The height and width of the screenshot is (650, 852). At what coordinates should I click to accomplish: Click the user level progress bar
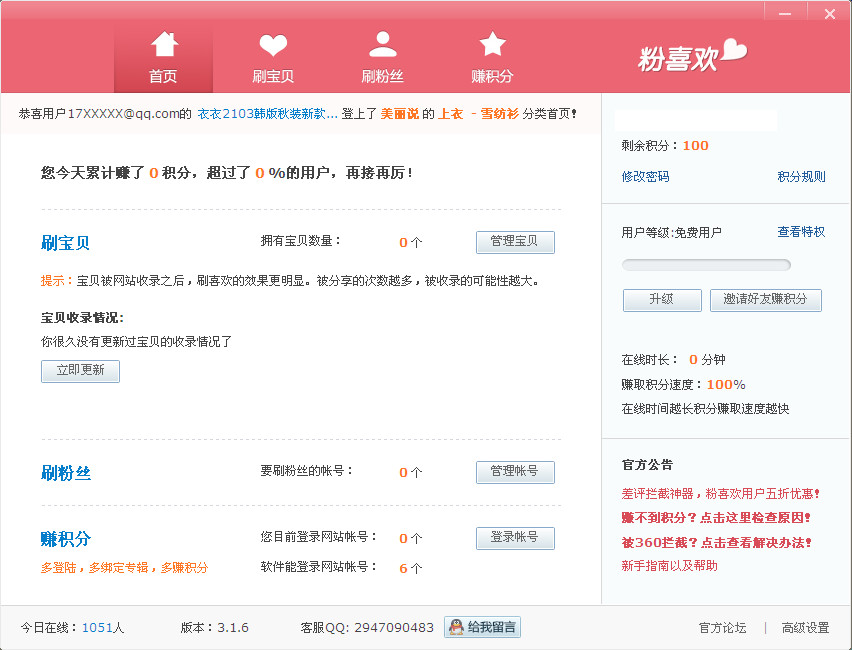point(706,265)
